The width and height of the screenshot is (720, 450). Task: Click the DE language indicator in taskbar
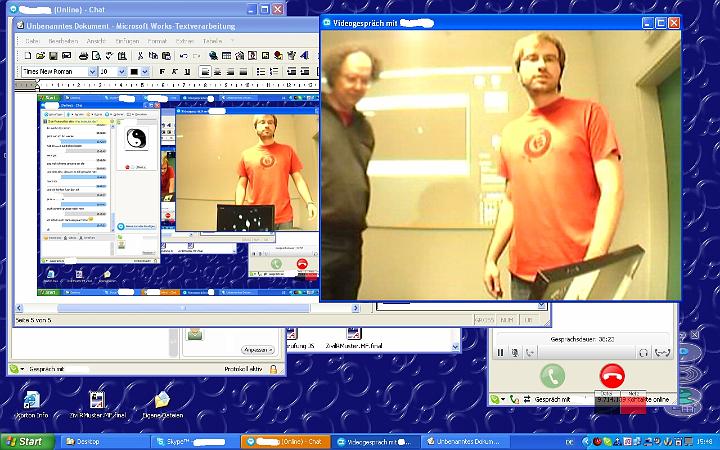[569, 442]
